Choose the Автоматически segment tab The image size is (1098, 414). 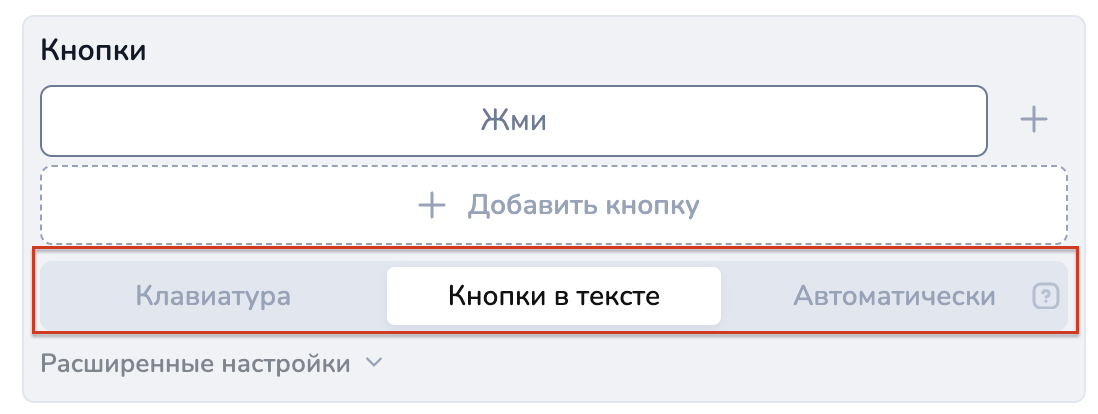(894, 296)
